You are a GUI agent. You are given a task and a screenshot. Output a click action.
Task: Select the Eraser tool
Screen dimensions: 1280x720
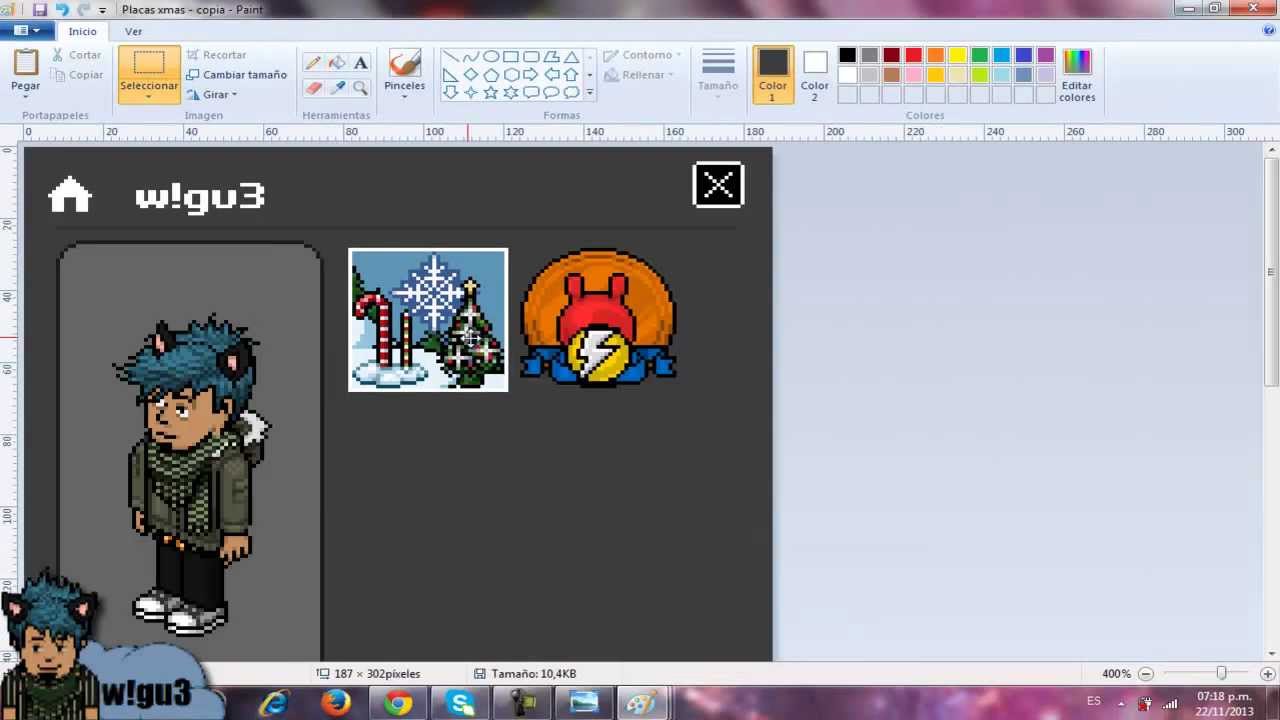[x=313, y=88]
